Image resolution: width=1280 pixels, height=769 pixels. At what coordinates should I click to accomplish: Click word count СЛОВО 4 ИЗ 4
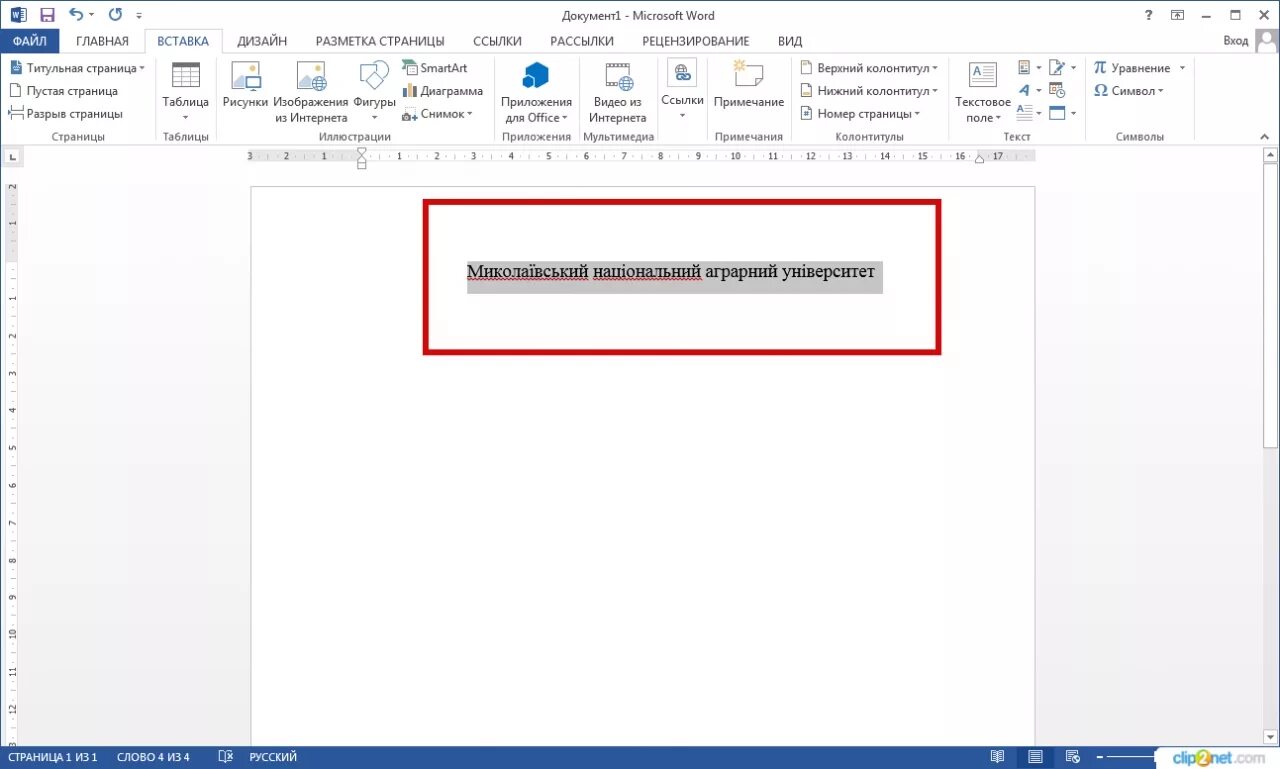point(153,757)
